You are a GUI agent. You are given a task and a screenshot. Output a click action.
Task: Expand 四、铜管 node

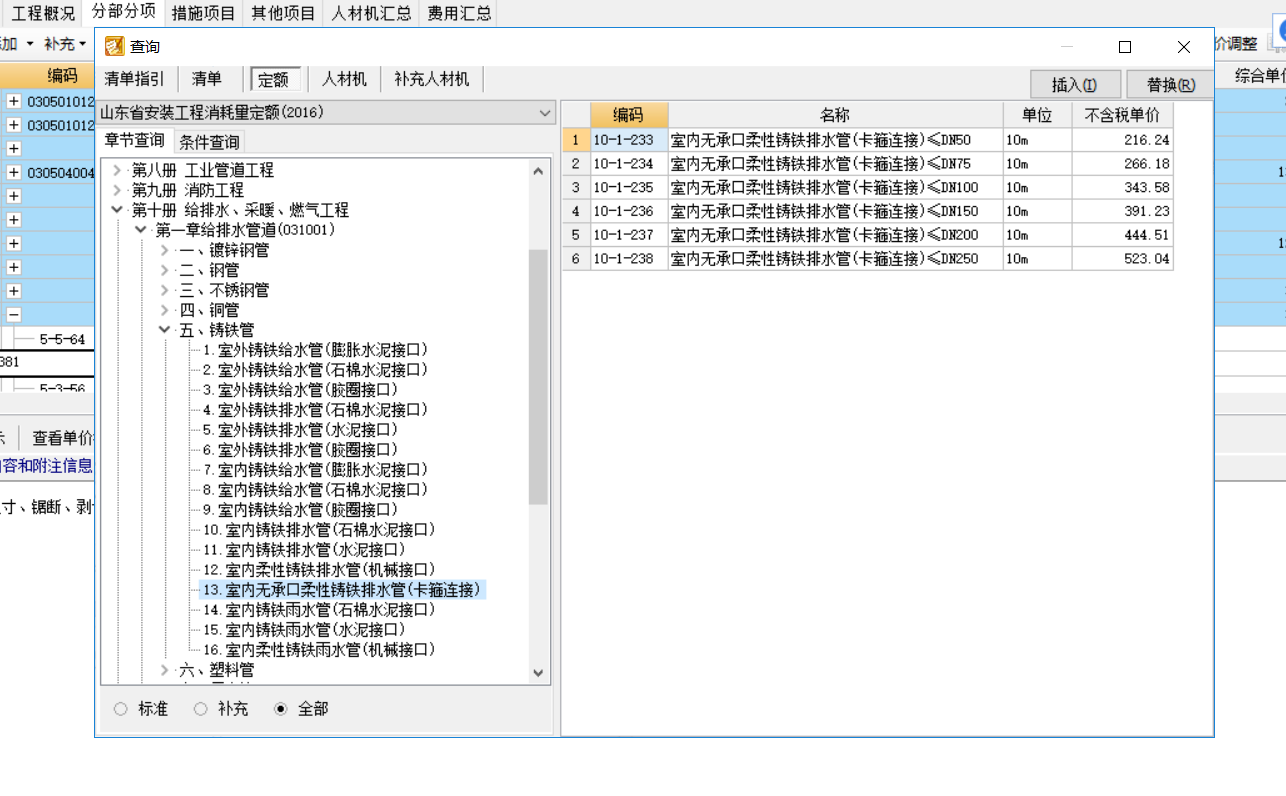164,310
